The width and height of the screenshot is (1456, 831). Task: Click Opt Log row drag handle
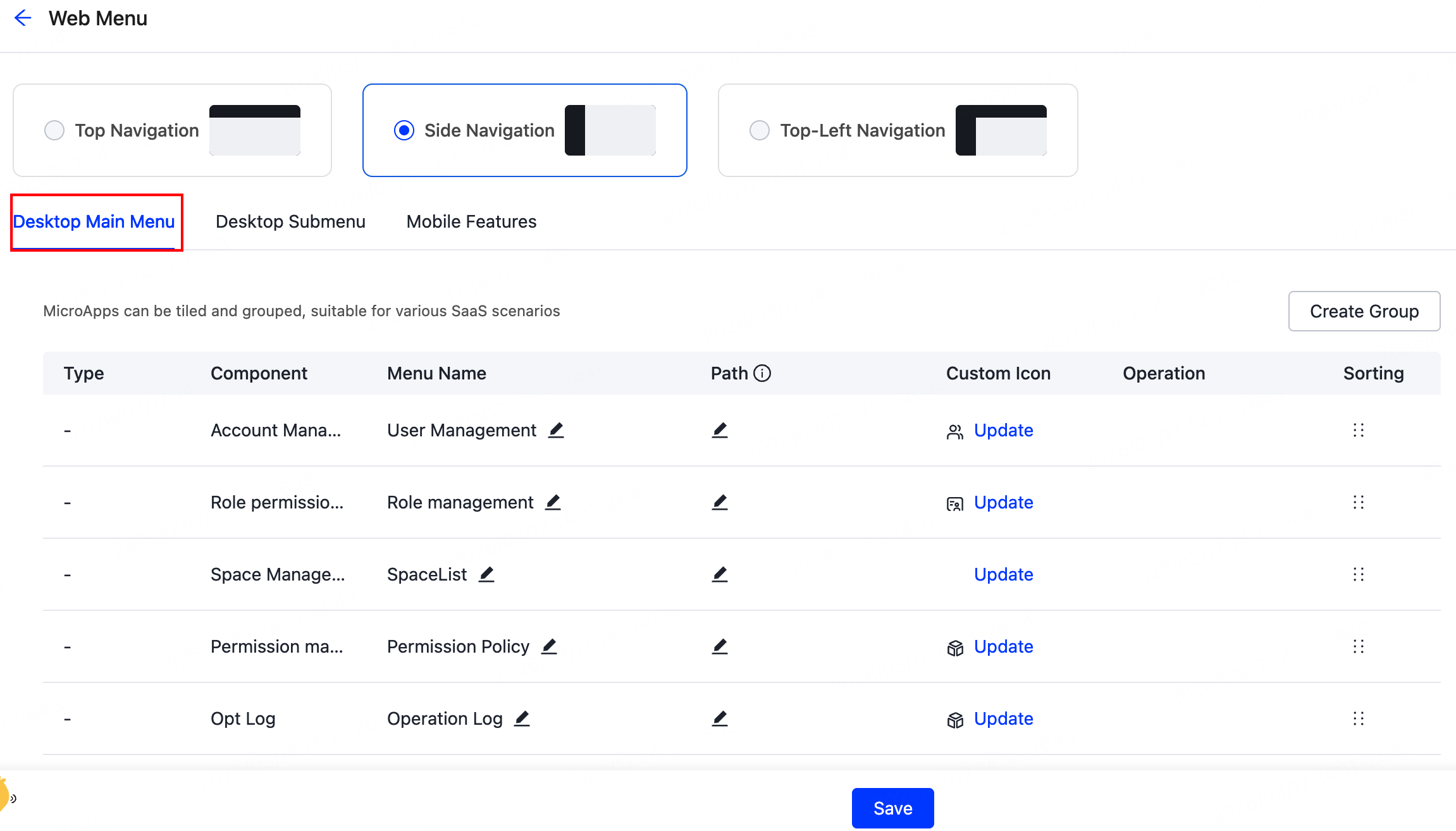click(x=1358, y=719)
